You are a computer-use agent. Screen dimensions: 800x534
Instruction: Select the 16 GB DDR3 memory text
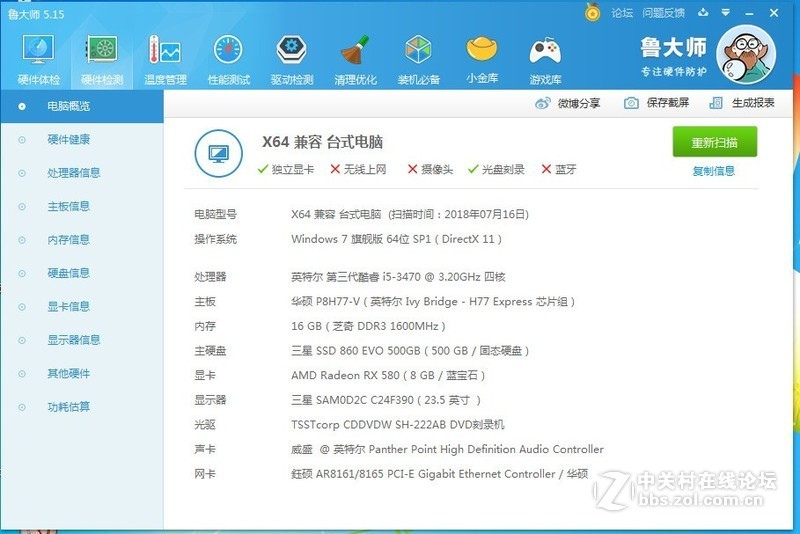click(x=368, y=326)
